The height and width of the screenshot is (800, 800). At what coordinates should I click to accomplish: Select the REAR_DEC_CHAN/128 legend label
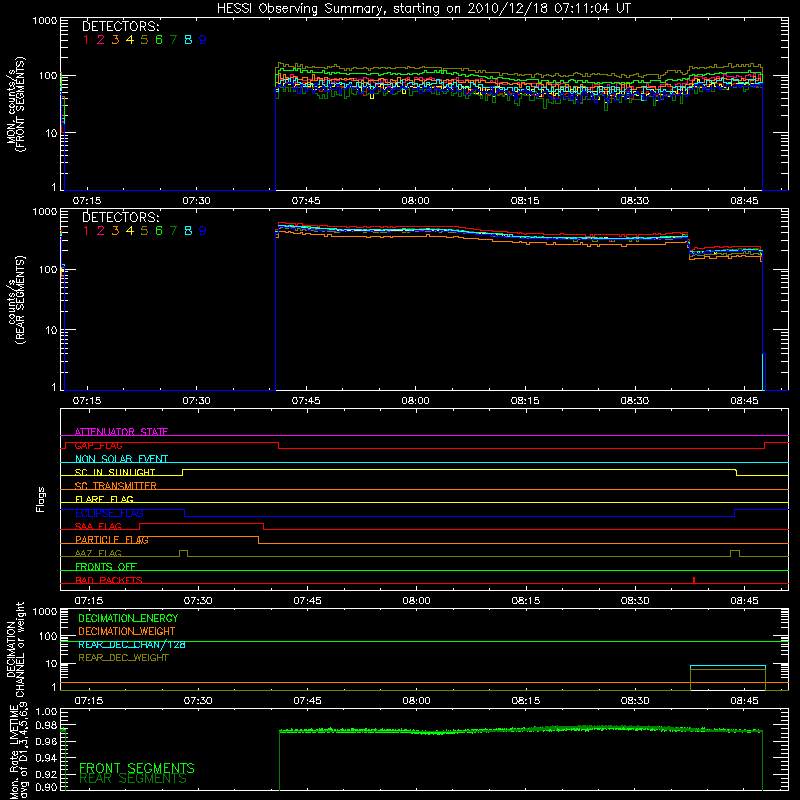(132, 645)
